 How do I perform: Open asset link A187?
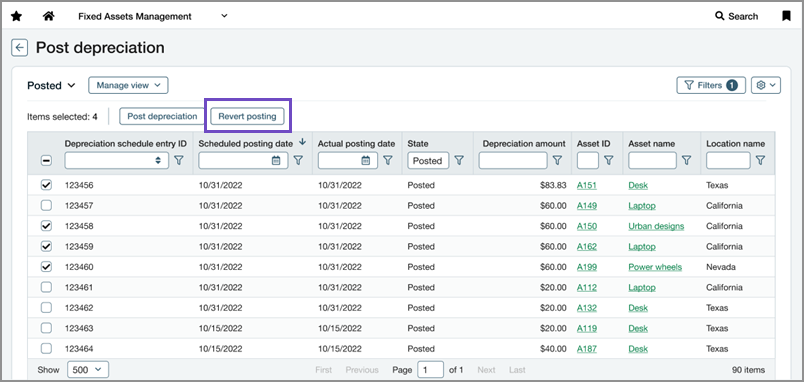(x=587, y=349)
